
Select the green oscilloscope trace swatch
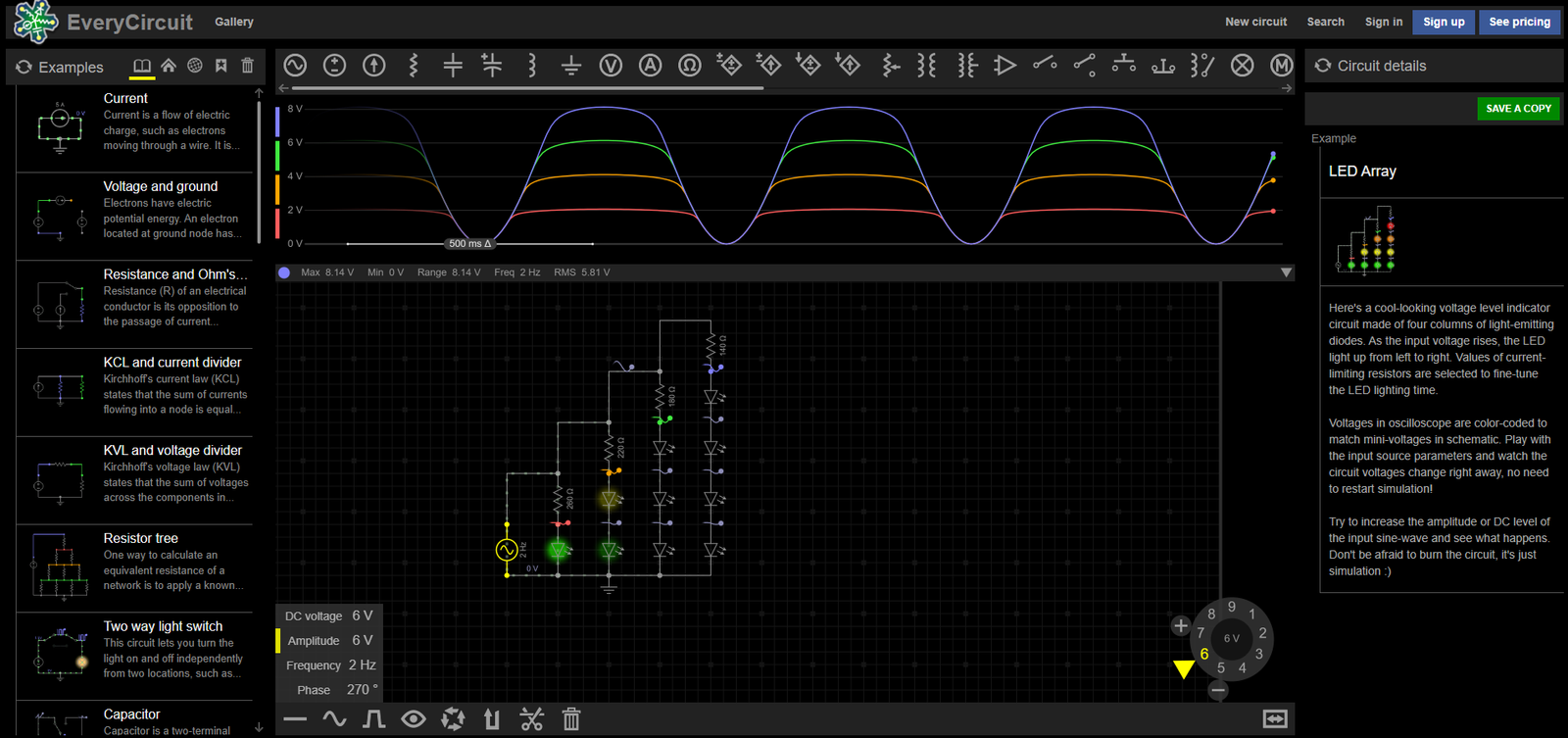[278, 155]
